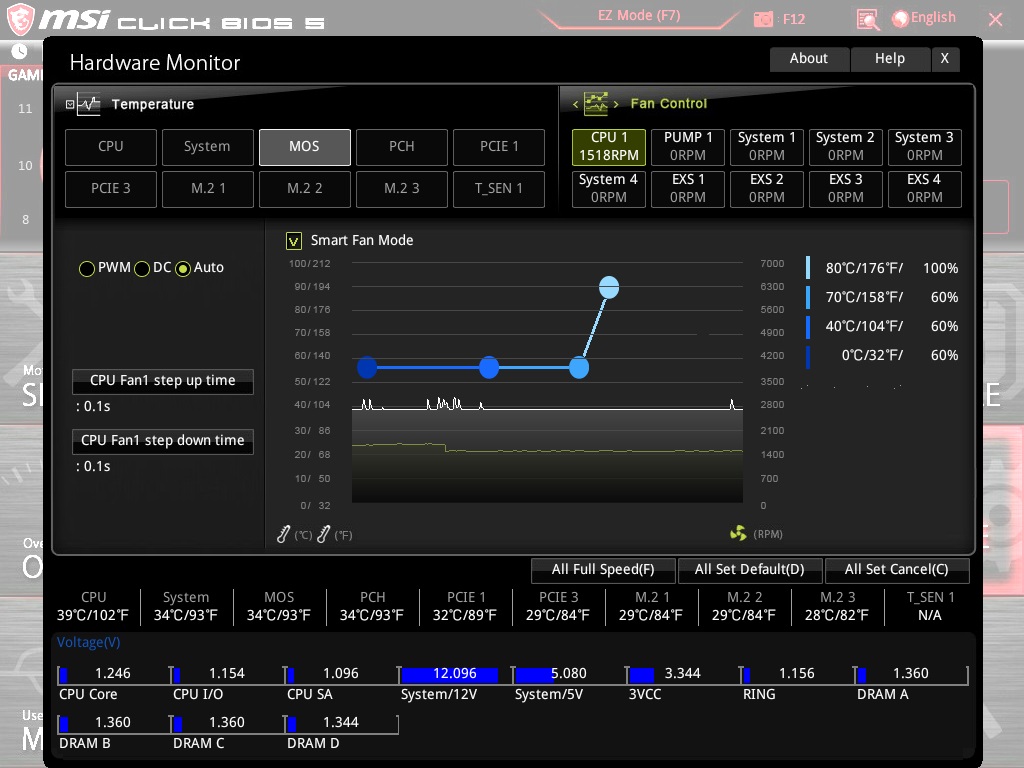1024x768 pixels.
Task: Click the All Set Default(D) button
Action: point(750,569)
